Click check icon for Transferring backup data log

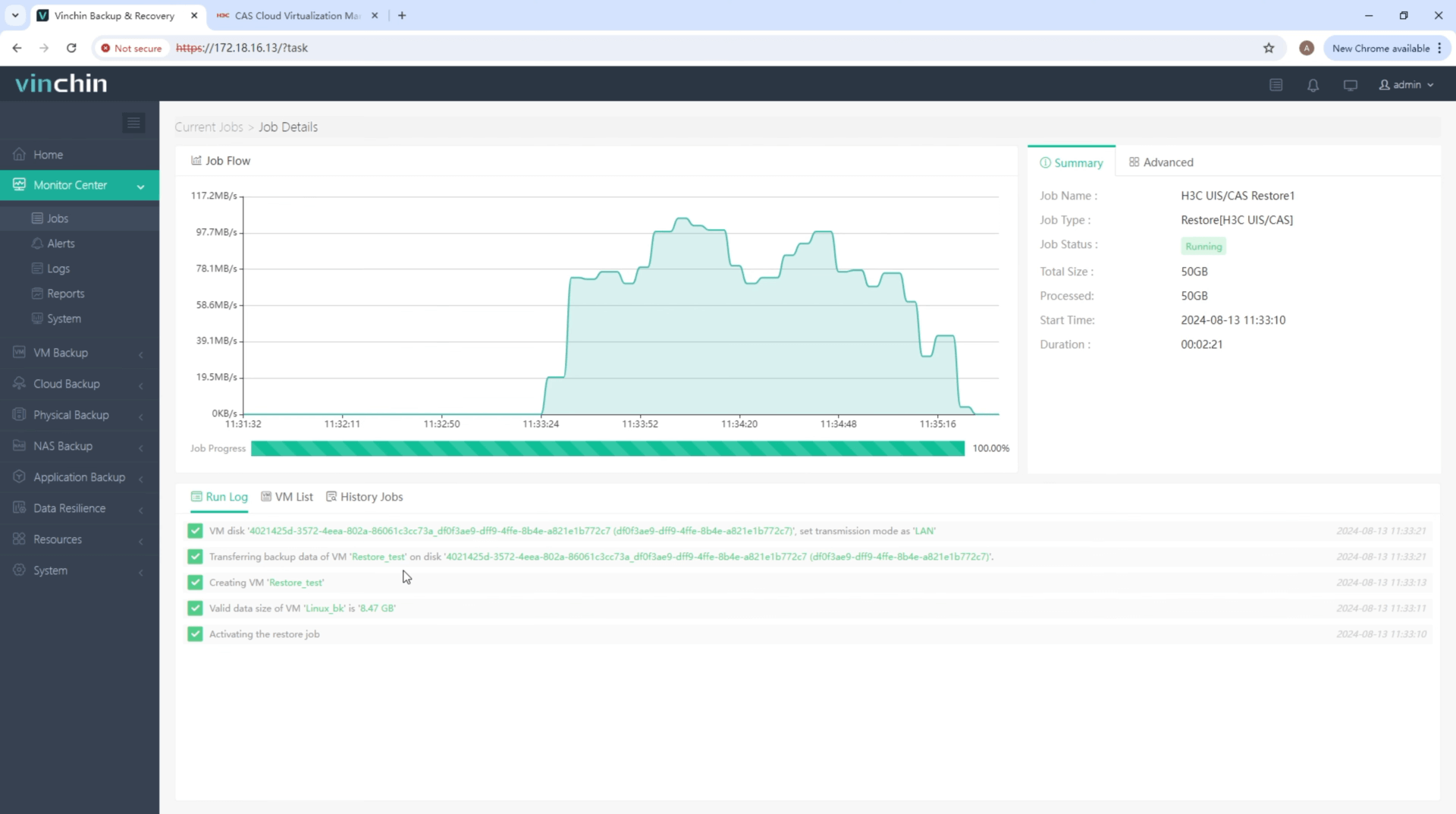point(195,557)
